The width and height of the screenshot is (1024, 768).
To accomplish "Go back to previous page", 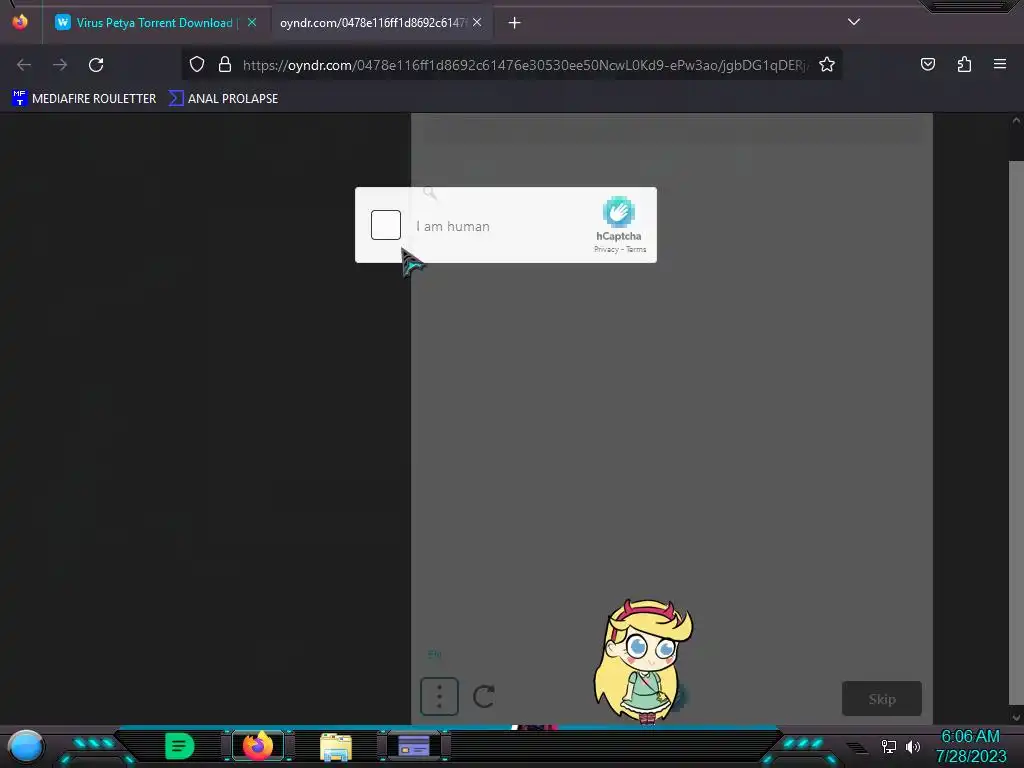I will tap(24, 65).
